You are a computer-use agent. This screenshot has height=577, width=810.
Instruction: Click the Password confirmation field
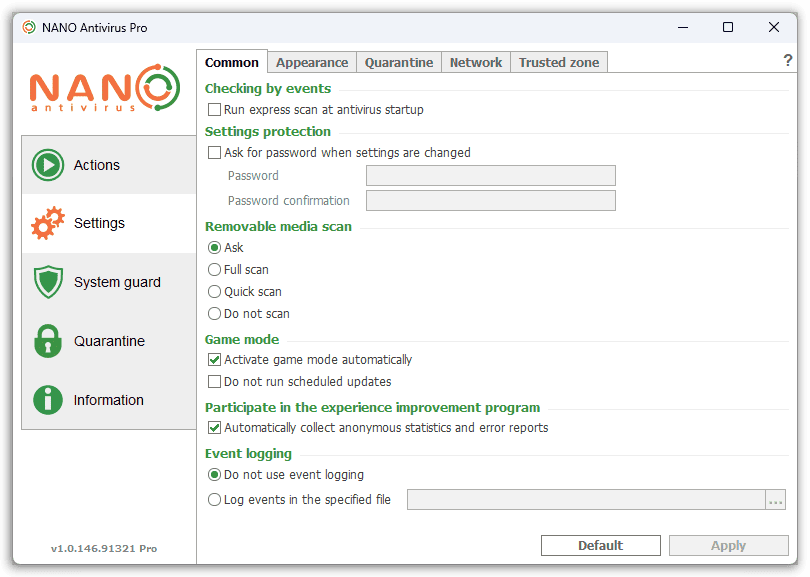(491, 200)
